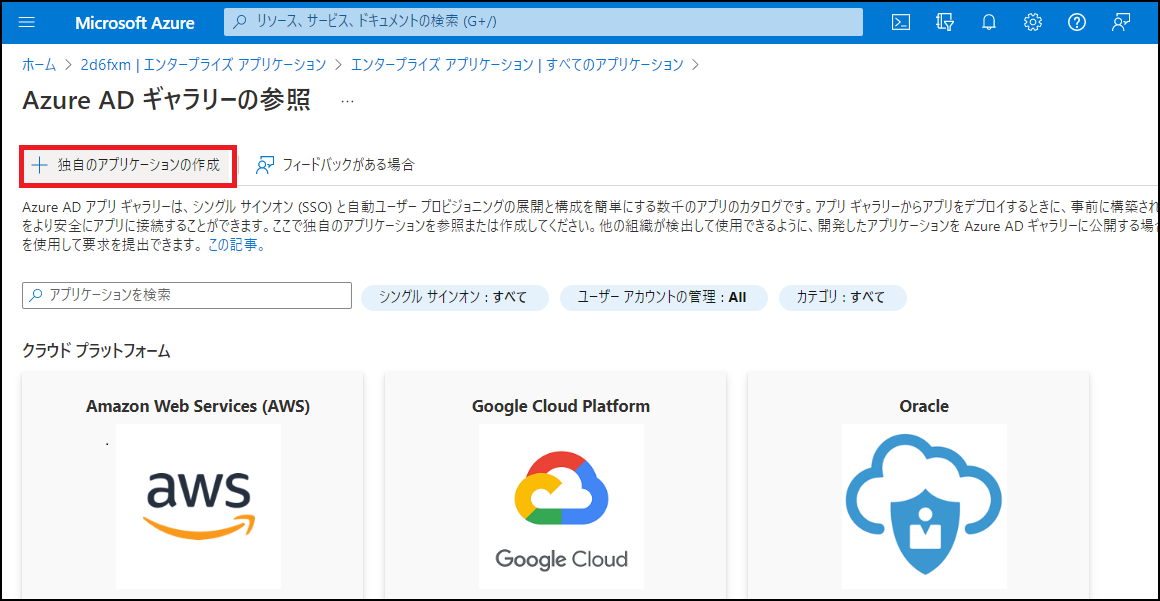The image size is (1160, 601).
Task: Click the クラウド プラットフォーム heading
Action: tap(97, 351)
